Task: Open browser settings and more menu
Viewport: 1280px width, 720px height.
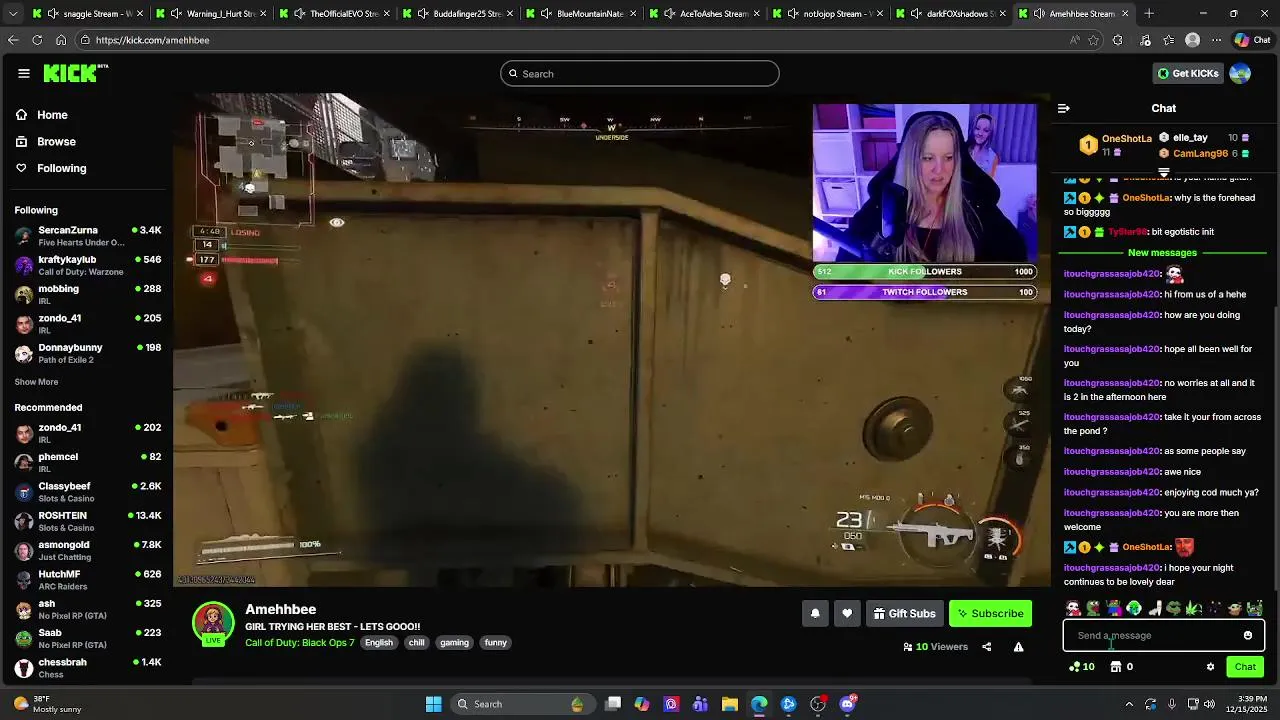Action: click(1216, 40)
